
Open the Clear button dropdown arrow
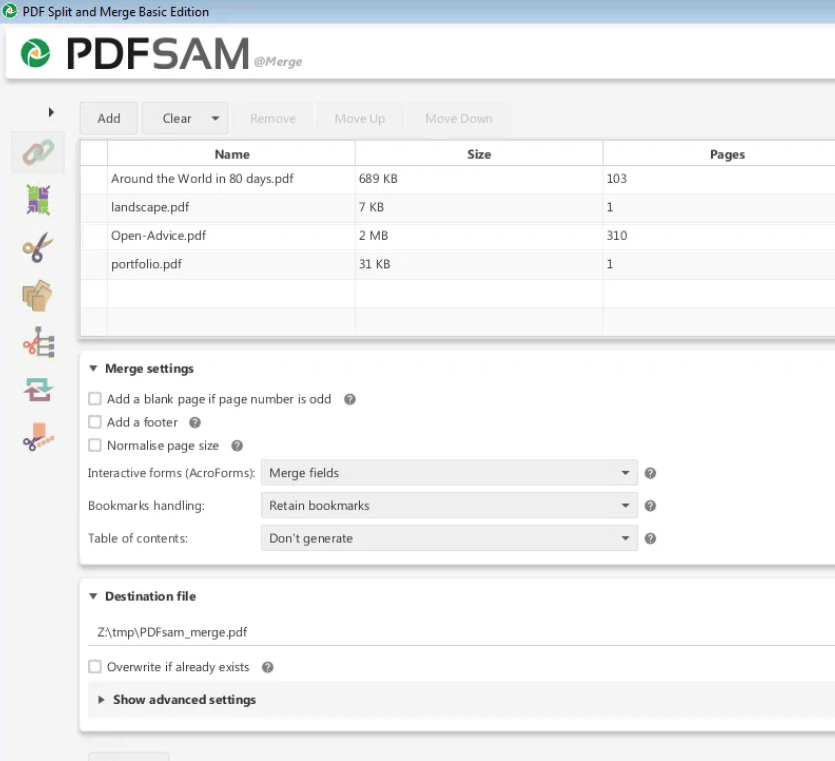pos(213,117)
